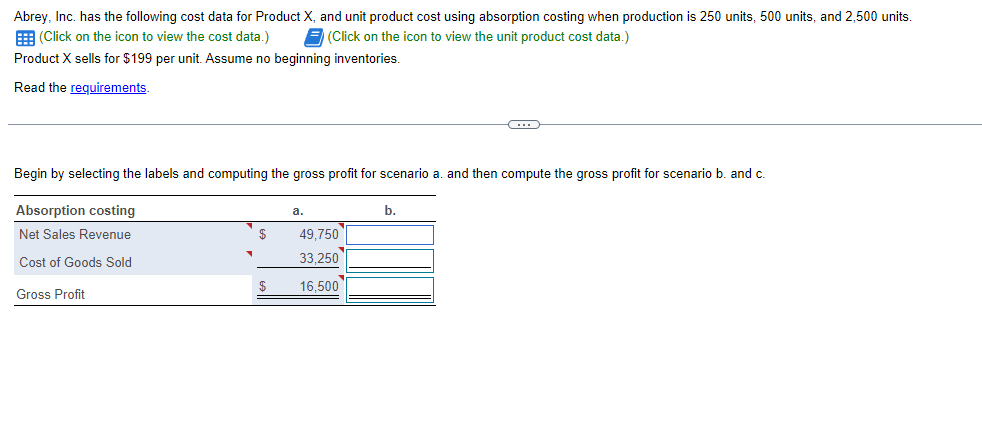Click the Begin by selecting the labels instruction

[390, 174]
